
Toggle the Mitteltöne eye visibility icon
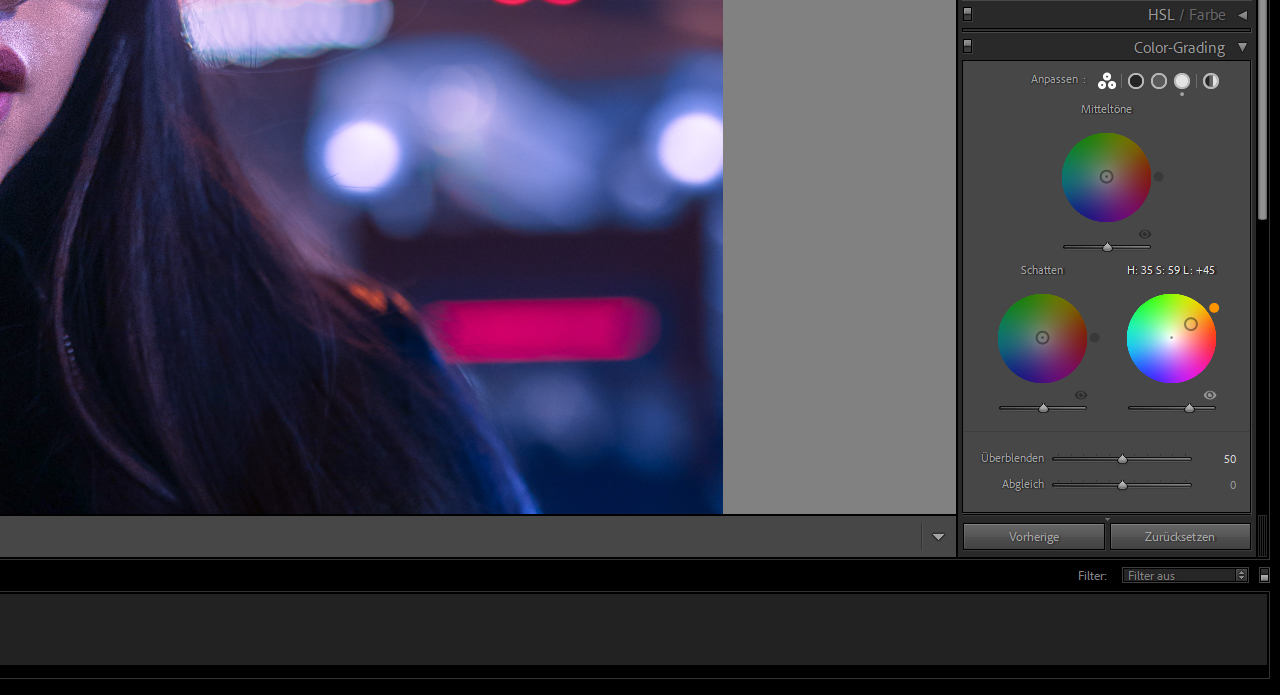coord(1145,234)
